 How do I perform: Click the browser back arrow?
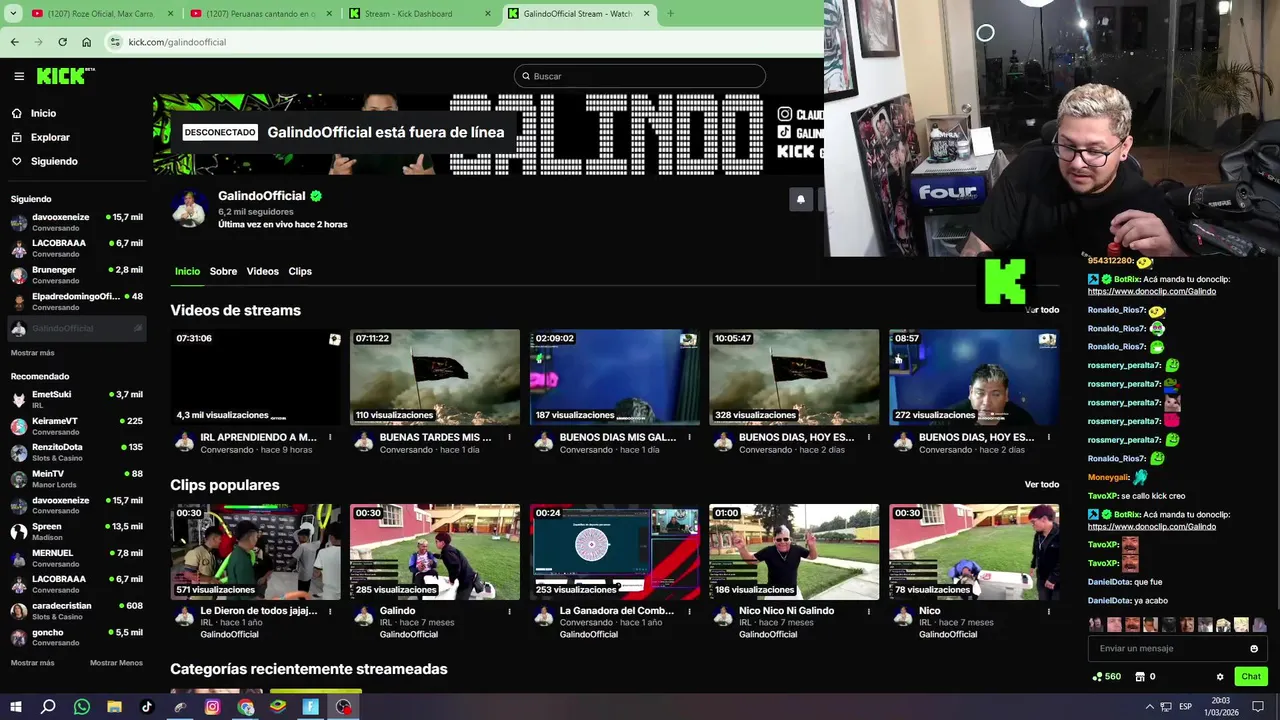14,42
